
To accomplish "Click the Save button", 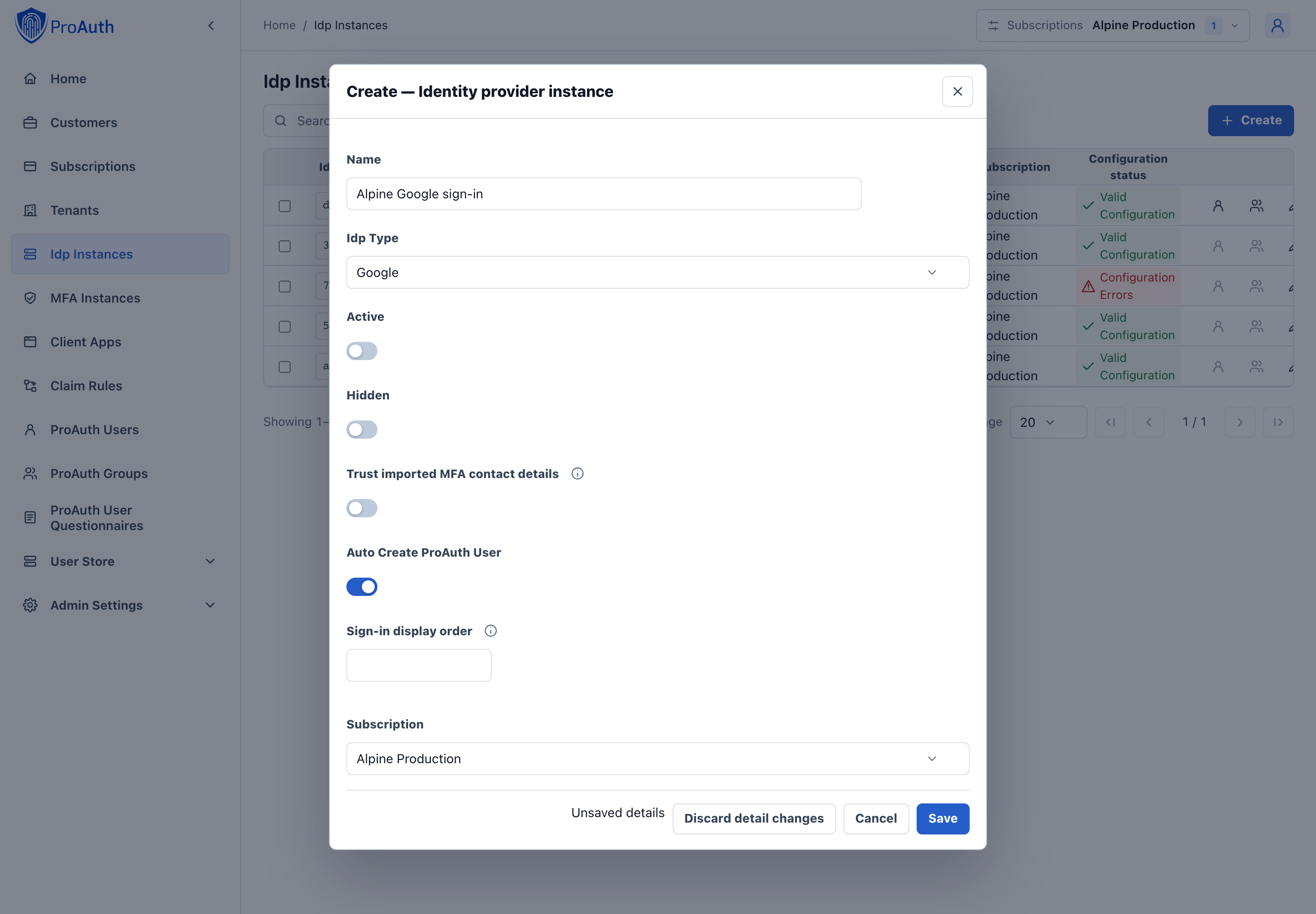I will click(x=943, y=818).
